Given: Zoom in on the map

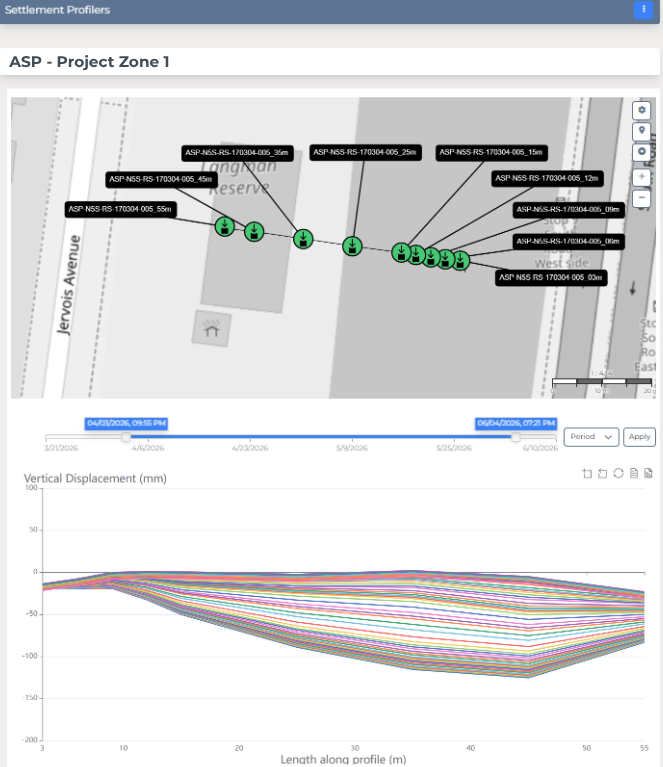Looking at the screenshot, I should coord(641,177).
